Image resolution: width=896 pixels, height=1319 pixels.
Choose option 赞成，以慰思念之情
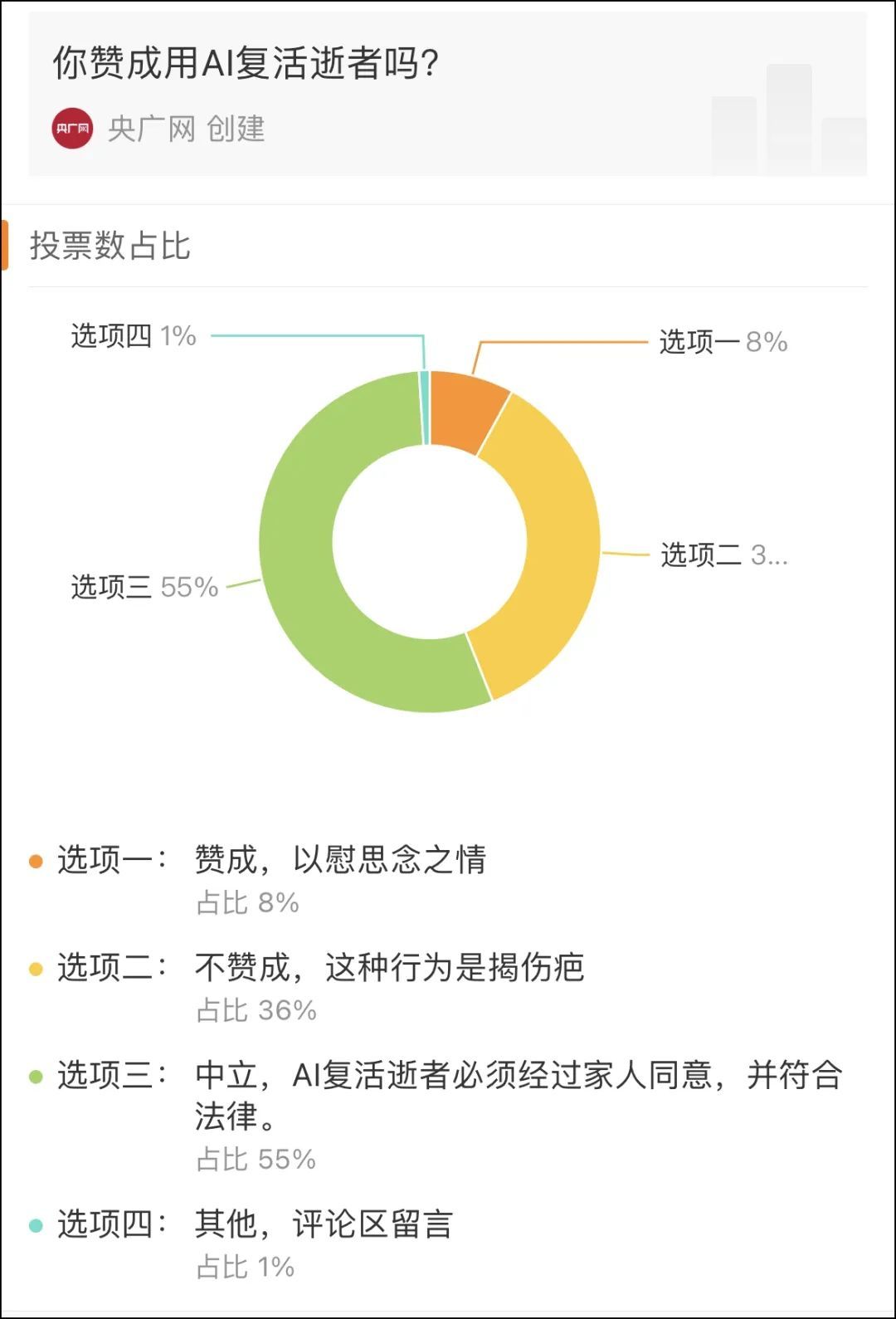340,860
